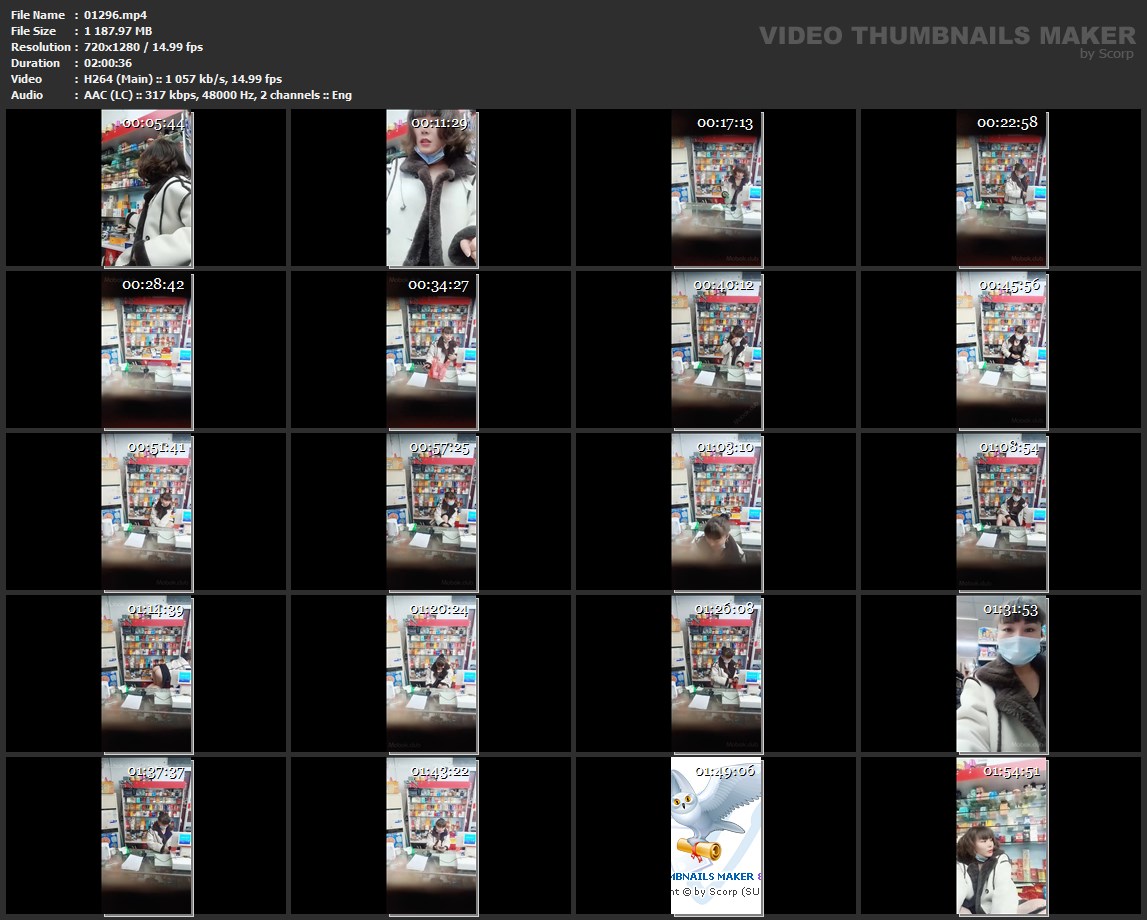The width and height of the screenshot is (1147, 920).
Task: Open the 00:51:41 thumbnail
Action: [147, 512]
